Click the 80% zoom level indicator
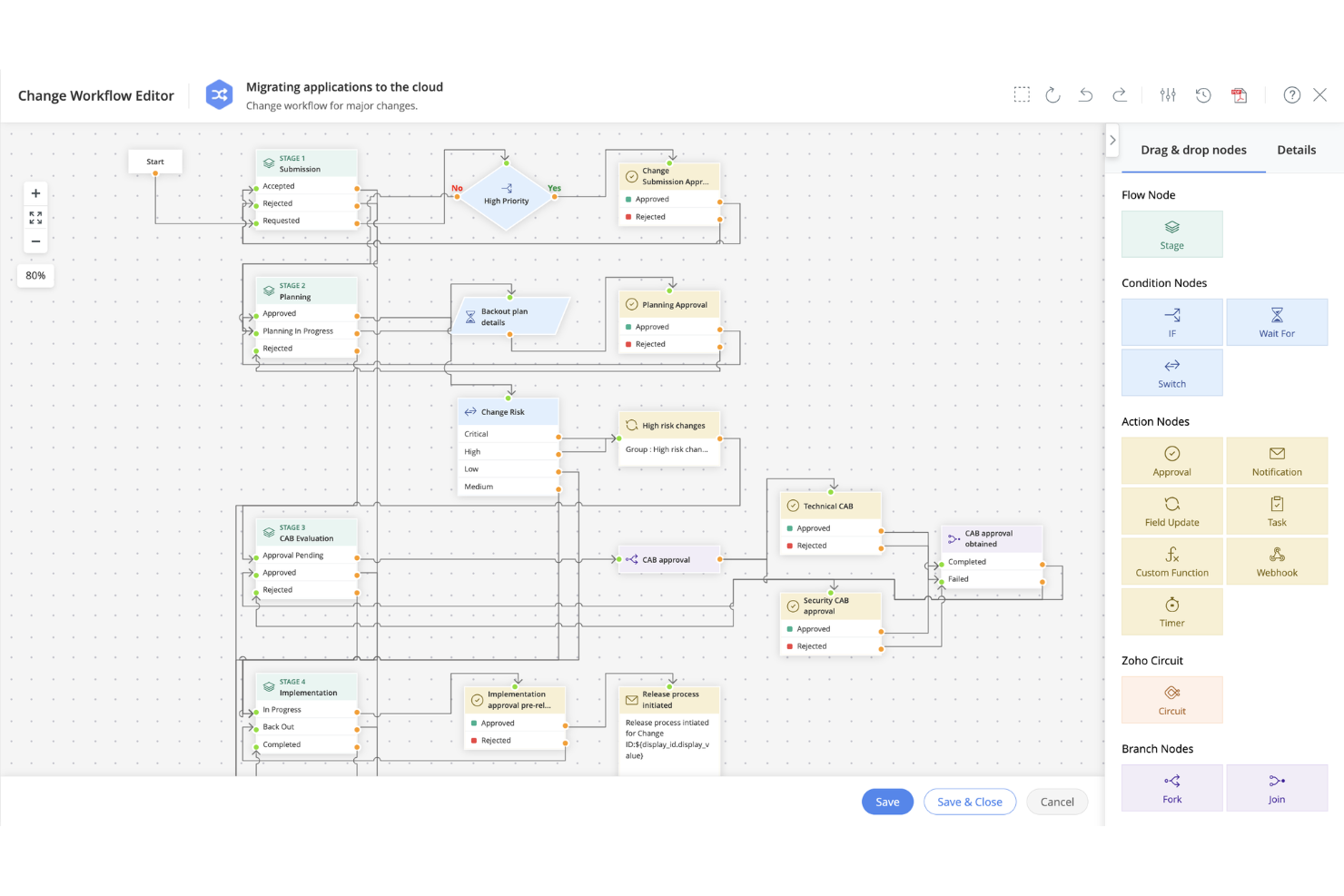The width and height of the screenshot is (1344, 896). click(35, 275)
